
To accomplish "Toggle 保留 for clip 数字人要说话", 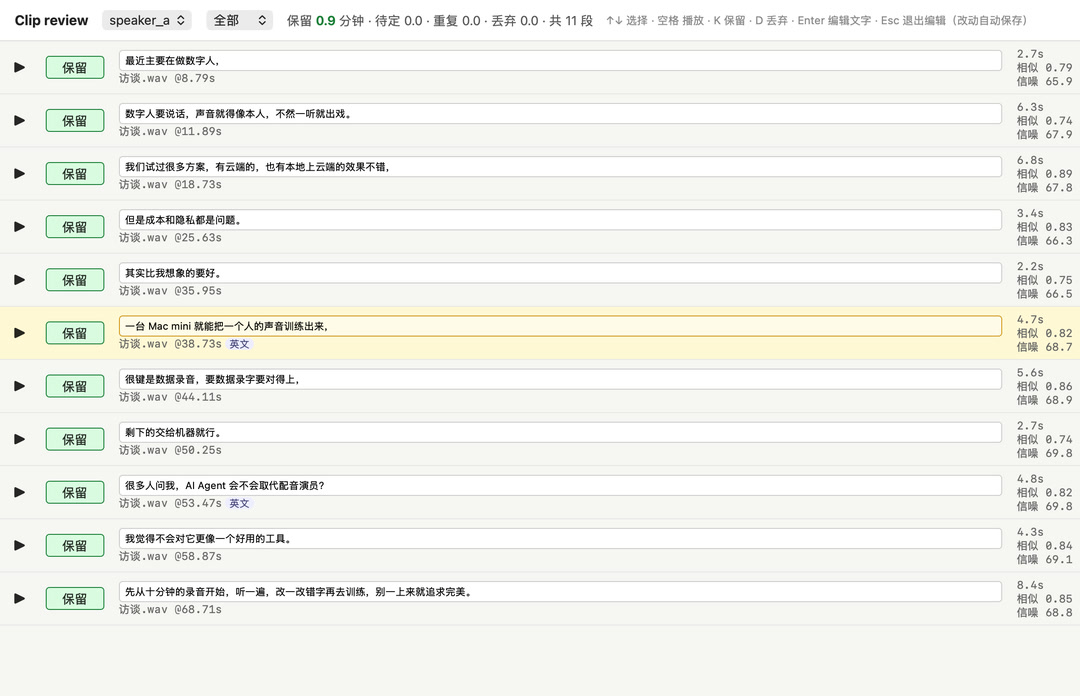I will [x=75, y=121].
